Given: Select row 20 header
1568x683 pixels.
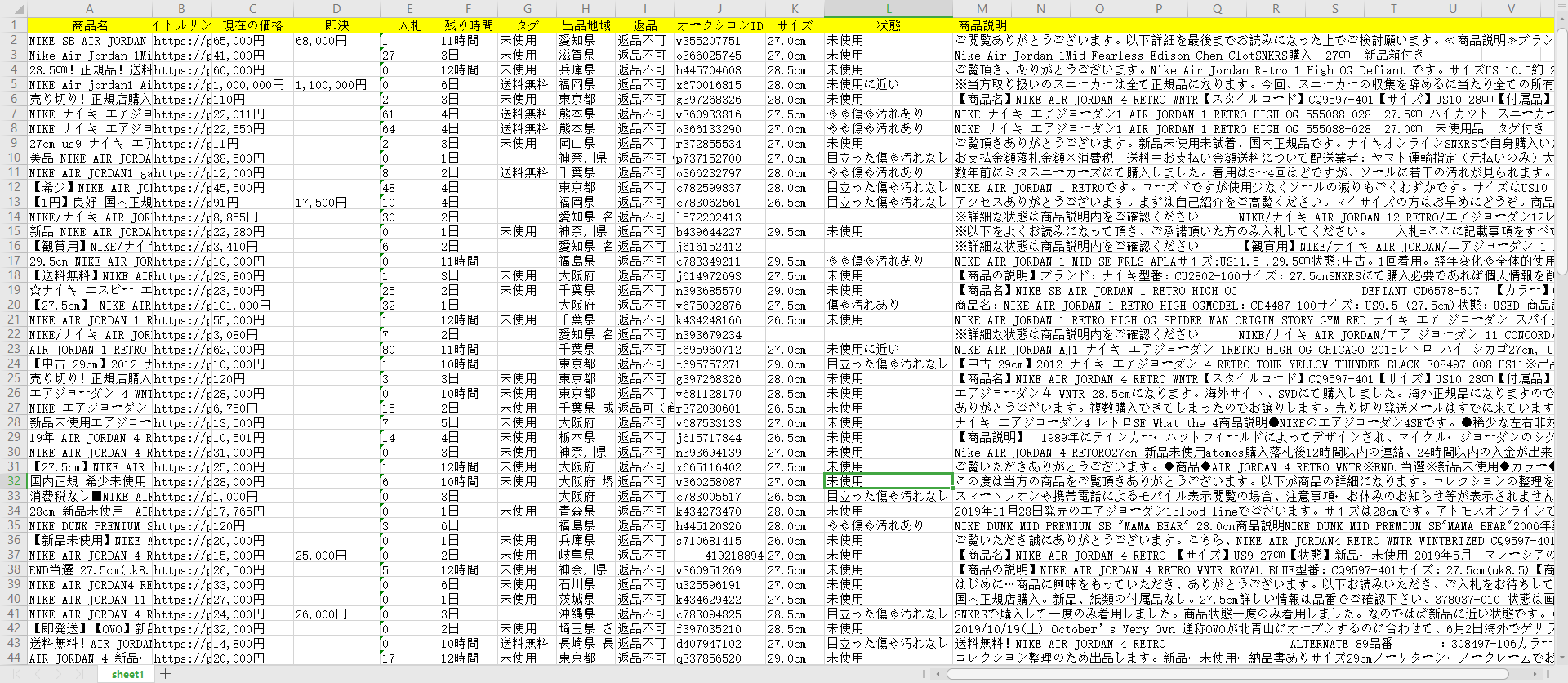Looking at the screenshot, I should tap(14, 305).
